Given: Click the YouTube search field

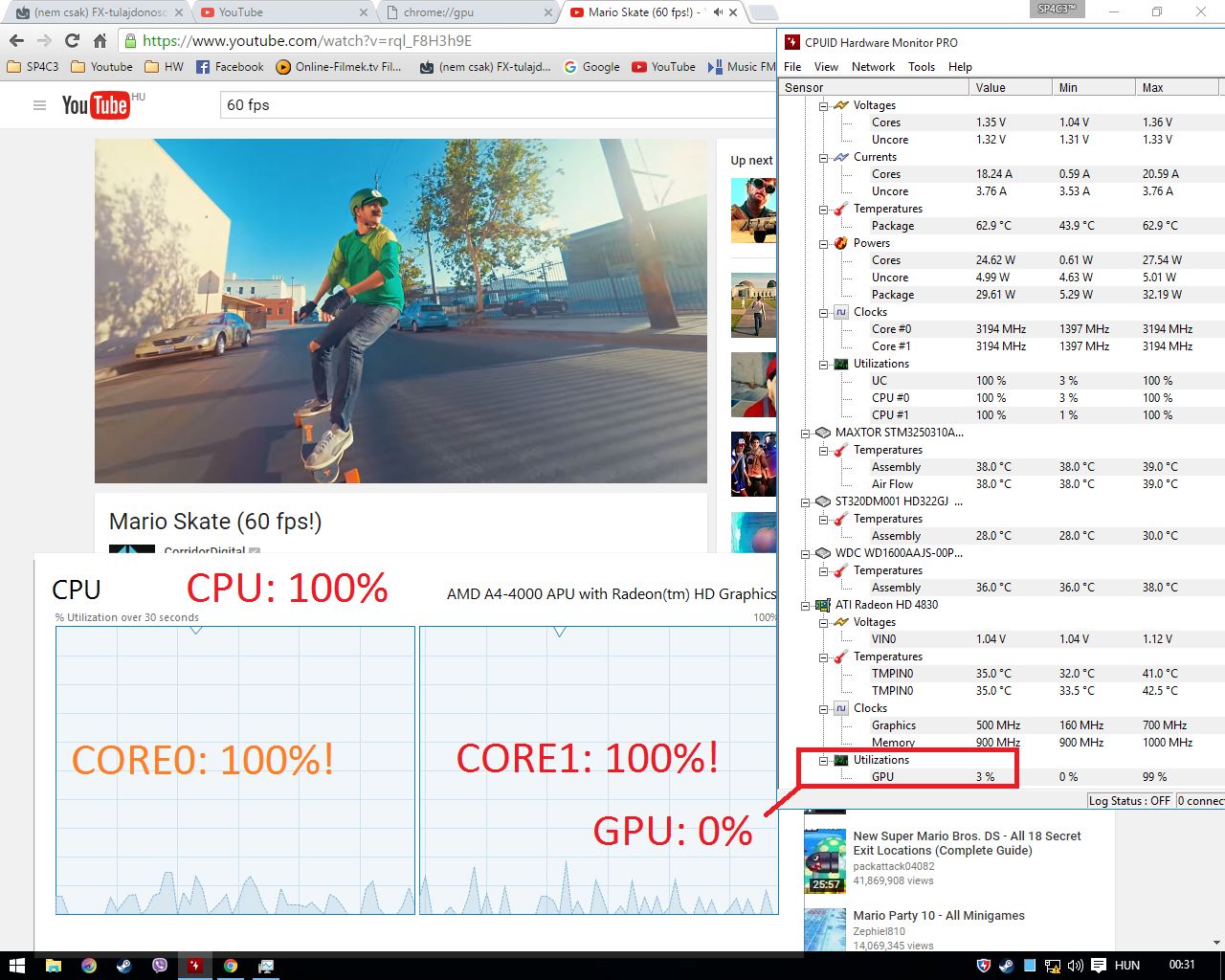Looking at the screenshot, I should (498, 105).
